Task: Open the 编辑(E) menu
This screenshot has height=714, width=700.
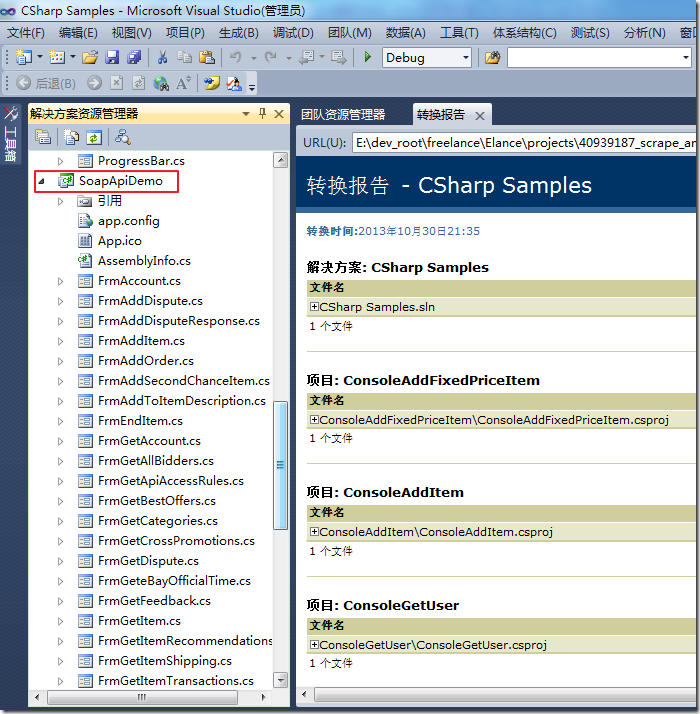Action: click(x=78, y=33)
